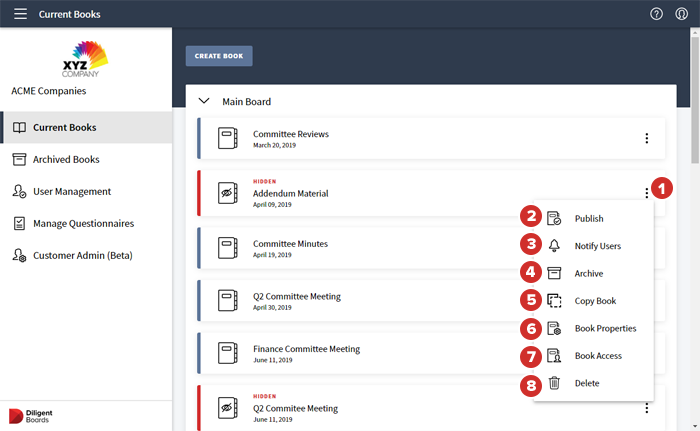Click the Notify Users bell icon
The width and height of the screenshot is (700, 431).
click(x=554, y=246)
